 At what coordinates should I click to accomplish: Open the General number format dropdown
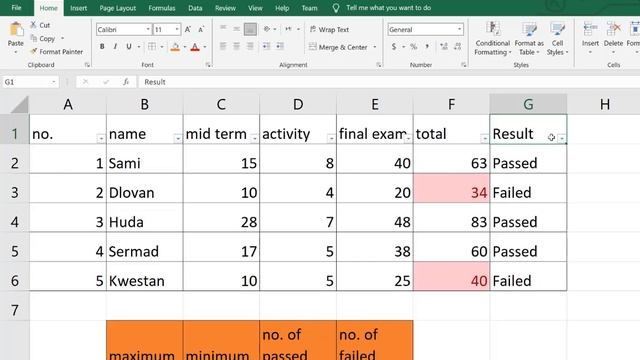coord(460,29)
